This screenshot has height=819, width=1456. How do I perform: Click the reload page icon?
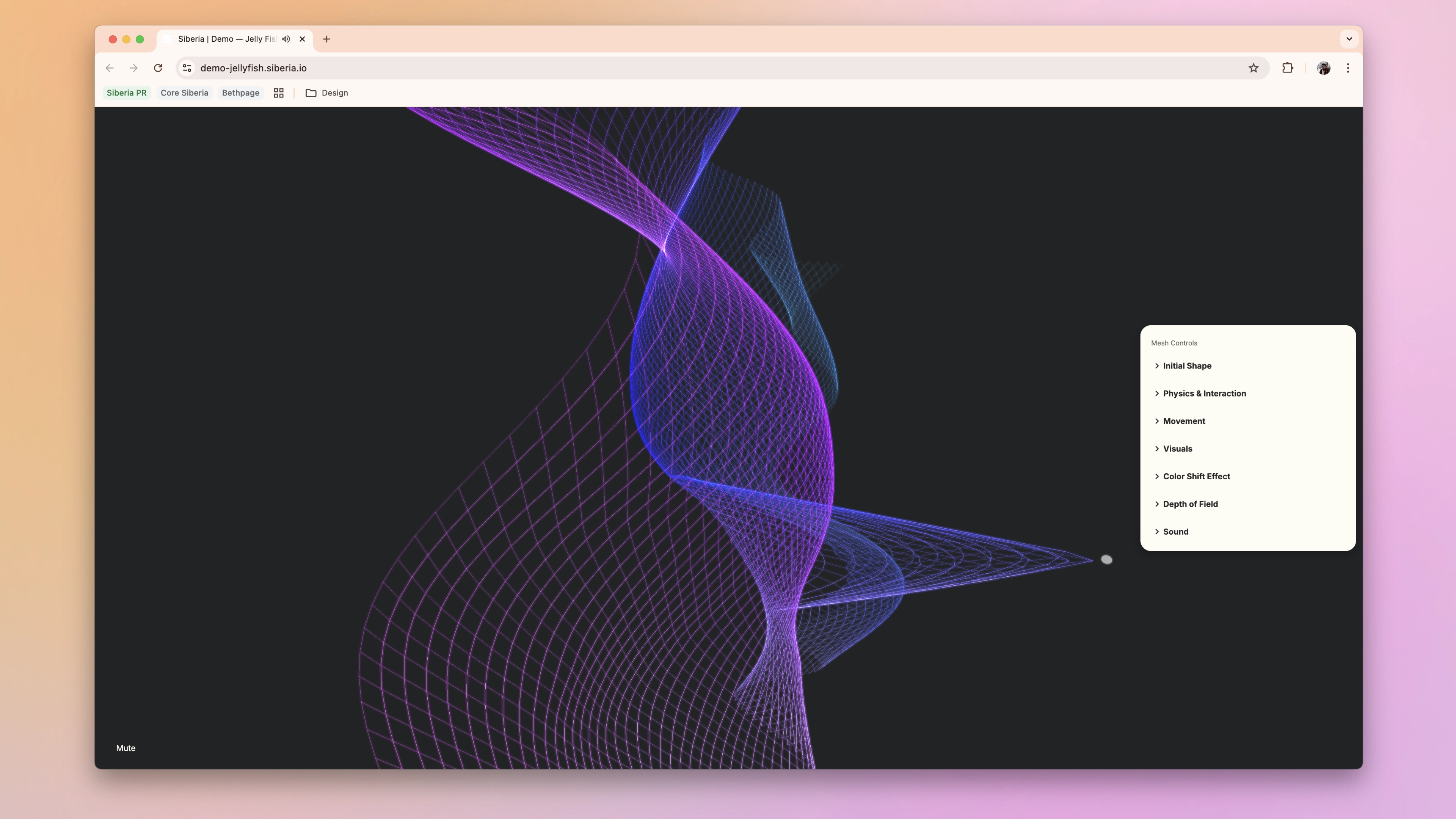pos(158,68)
